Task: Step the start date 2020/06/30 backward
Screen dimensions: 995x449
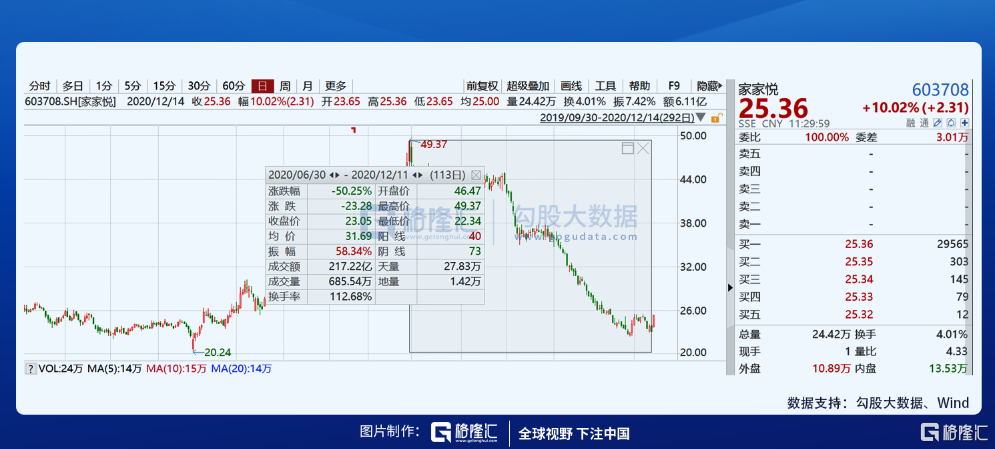Action: click(x=331, y=174)
